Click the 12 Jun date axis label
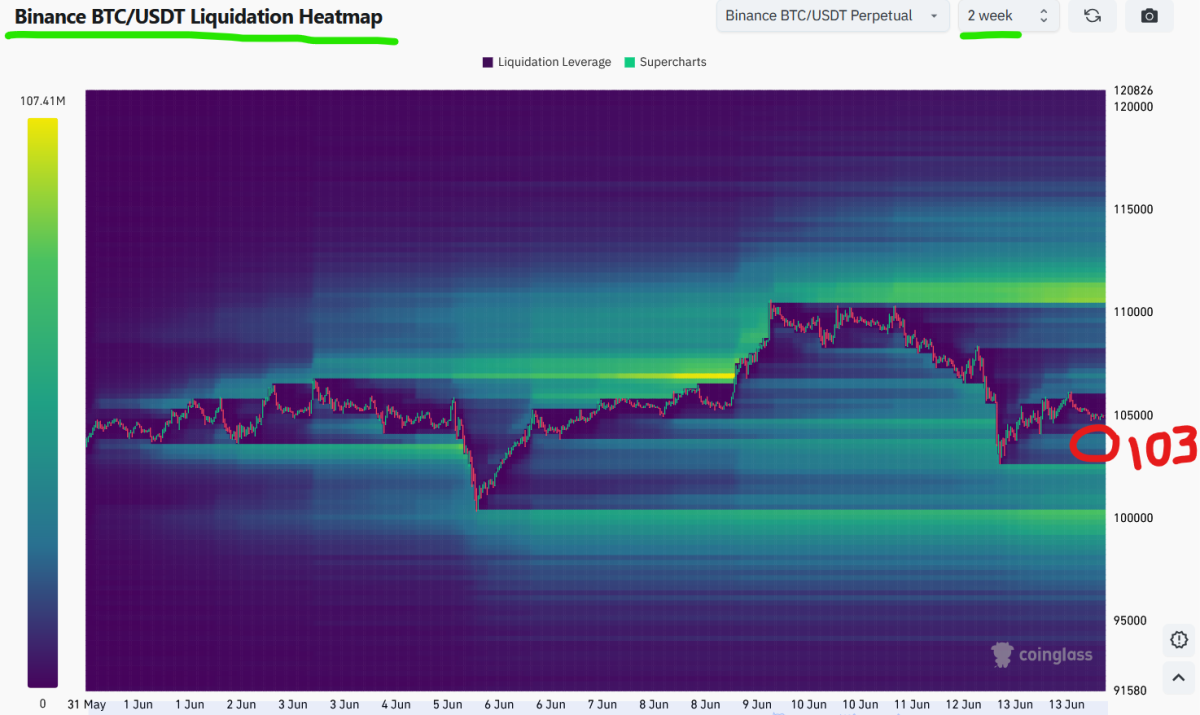Screen dimensions: 1200x715 (x=965, y=704)
